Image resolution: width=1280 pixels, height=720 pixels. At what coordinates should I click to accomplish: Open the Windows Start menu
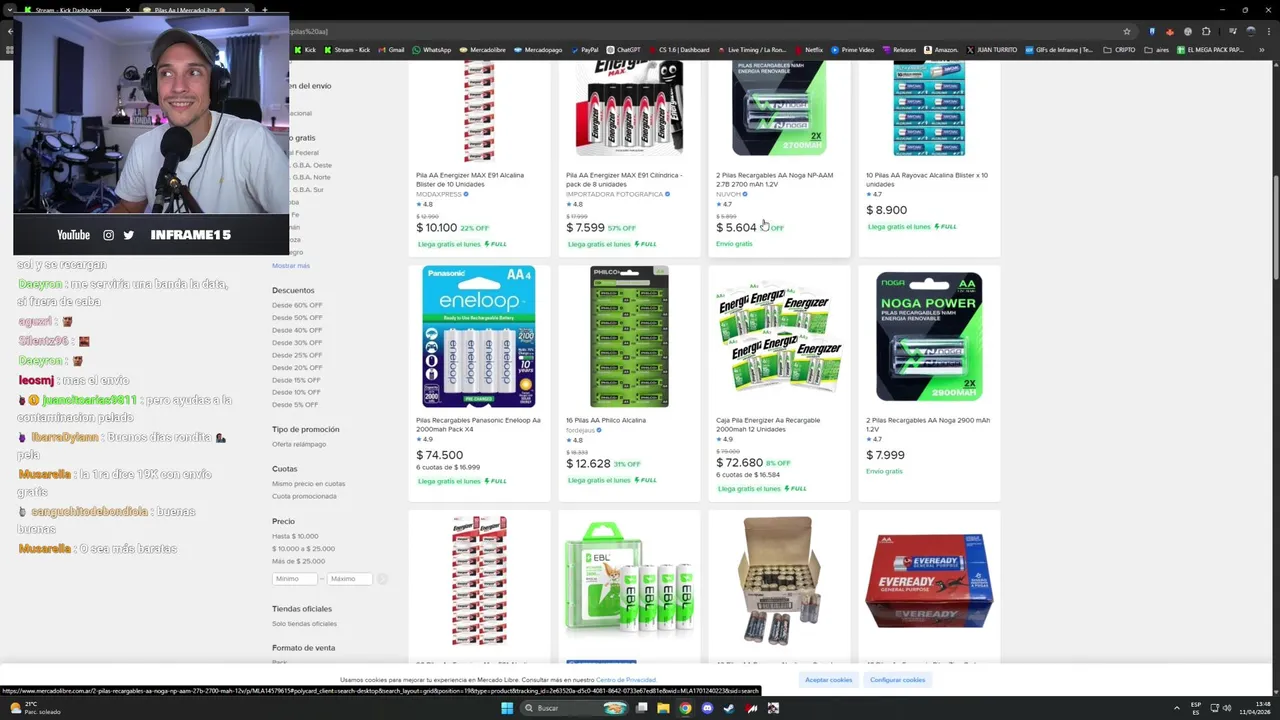pyautogui.click(x=507, y=708)
